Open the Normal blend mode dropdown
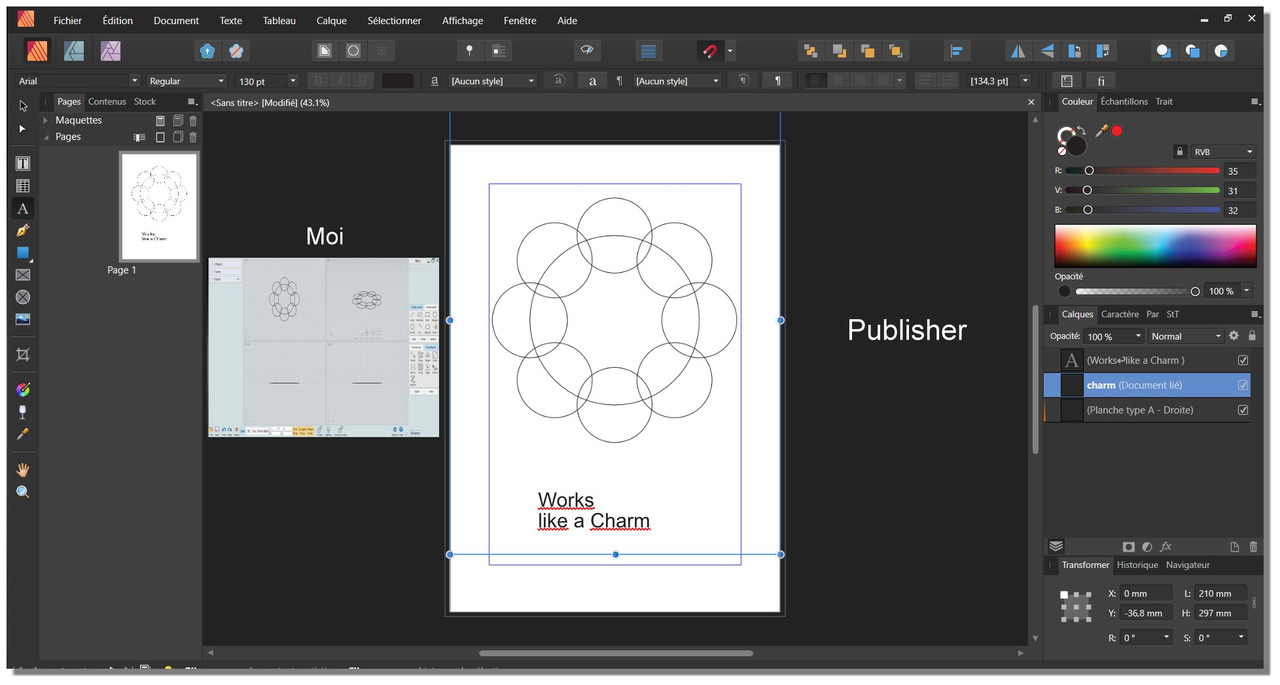Screen dimensions: 1280x685 coord(1186,336)
